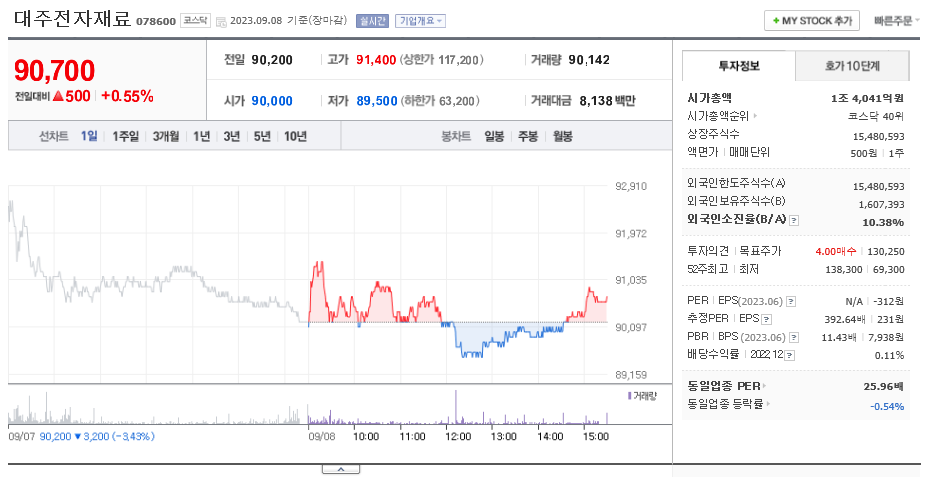This screenshot has width=935, height=477.
Task: Click the 외국인소진율 value 10.38%
Action: coord(883,222)
